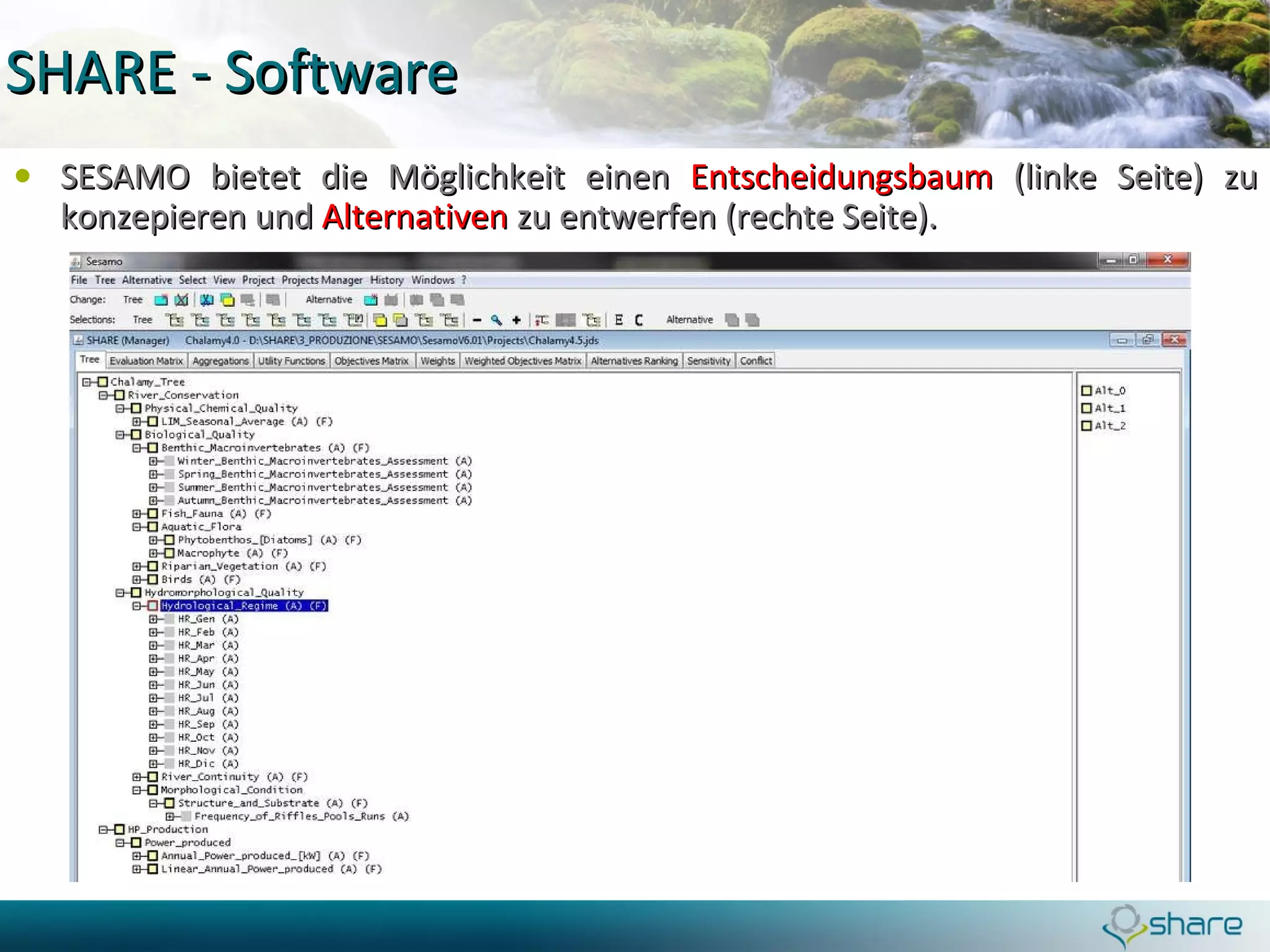Click the cyan add-tree-node icon in Change row

coord(161,300)
